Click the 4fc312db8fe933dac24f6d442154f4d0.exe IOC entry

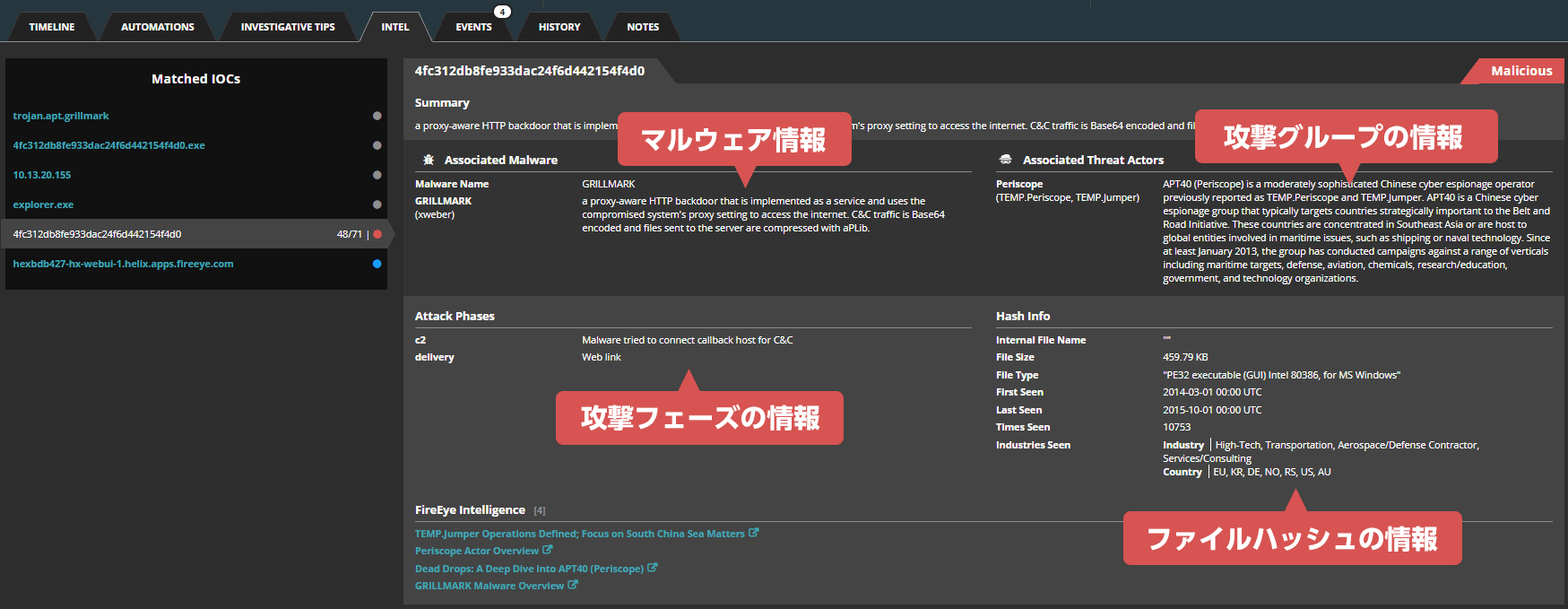[x=108, y=145]
